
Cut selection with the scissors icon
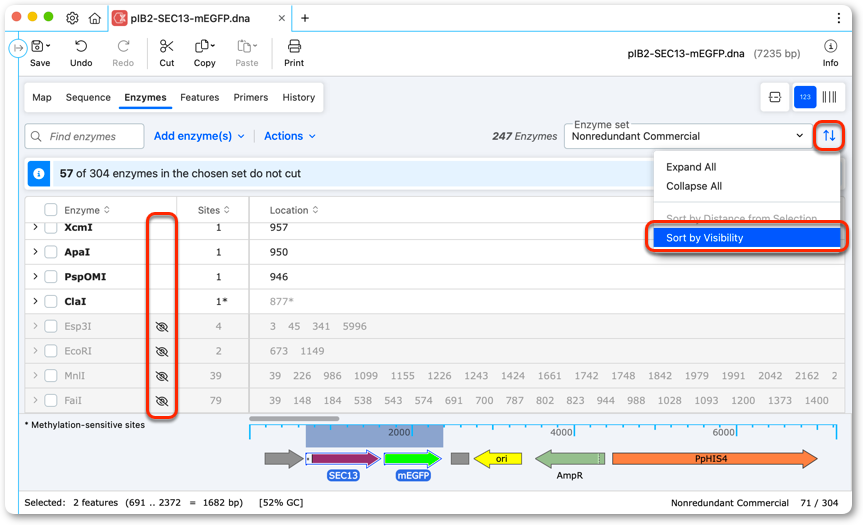(166, 46)
